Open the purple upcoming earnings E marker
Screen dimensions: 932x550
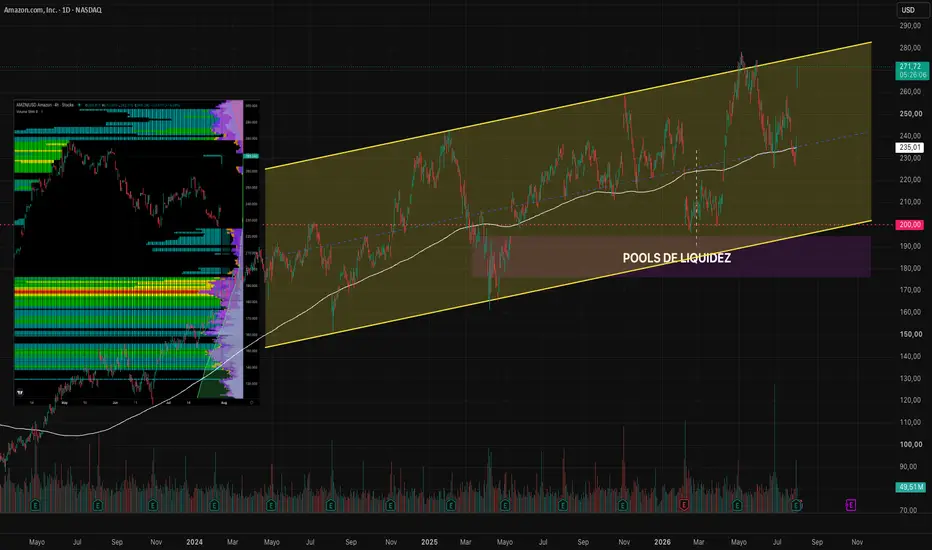coord(851,505)
